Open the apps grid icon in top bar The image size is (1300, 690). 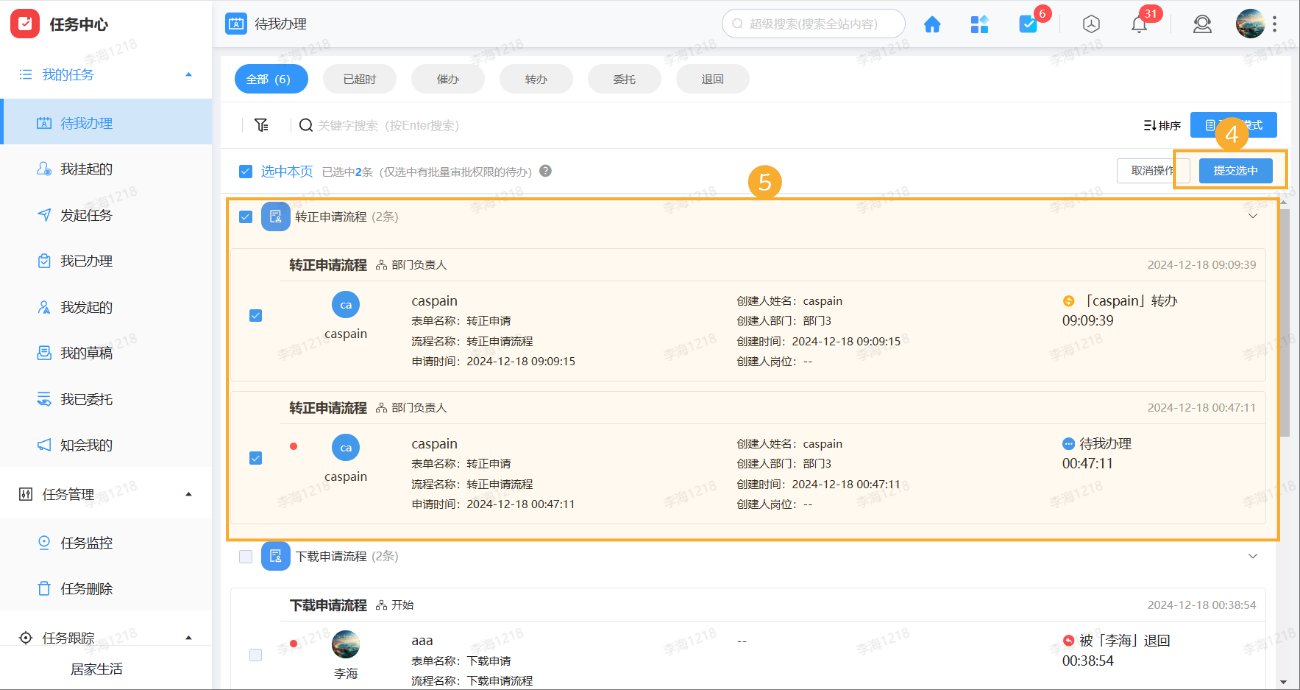click(979, 23)
